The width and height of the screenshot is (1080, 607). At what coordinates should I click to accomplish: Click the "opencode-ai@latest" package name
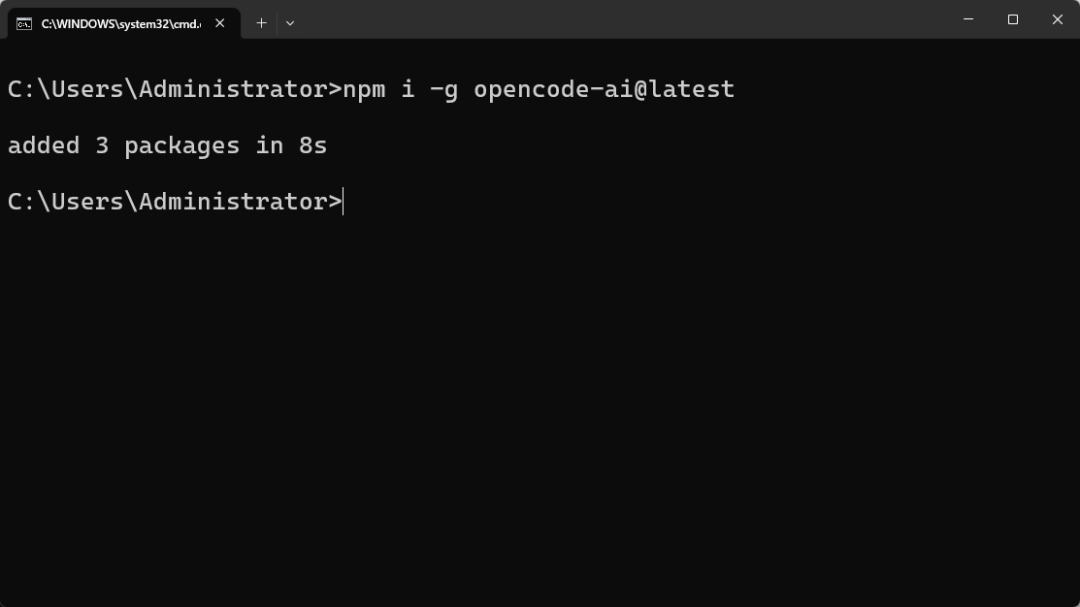tap(604, 89)
